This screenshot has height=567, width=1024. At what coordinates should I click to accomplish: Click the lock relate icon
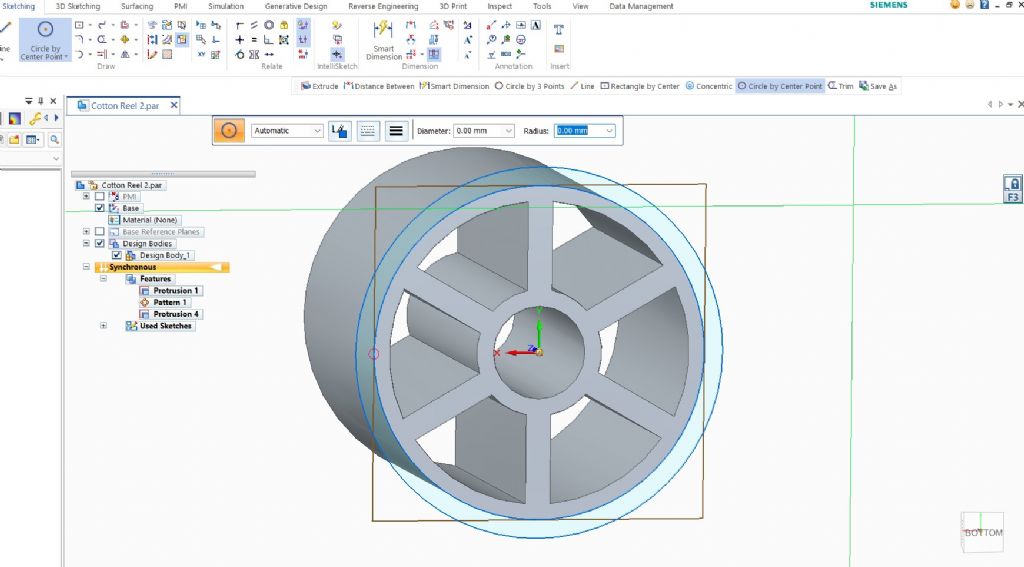[284, 25]
